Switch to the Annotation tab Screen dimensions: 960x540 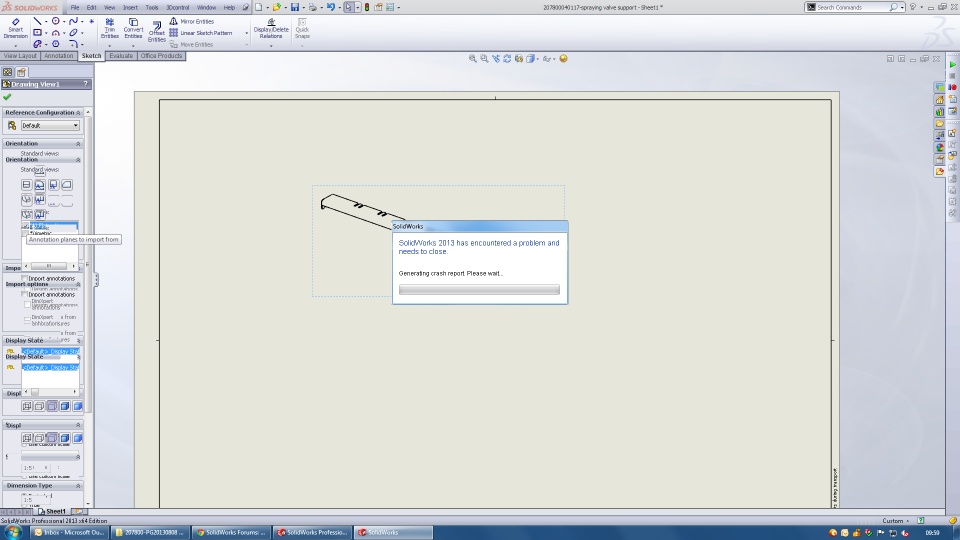click(59, 56)
